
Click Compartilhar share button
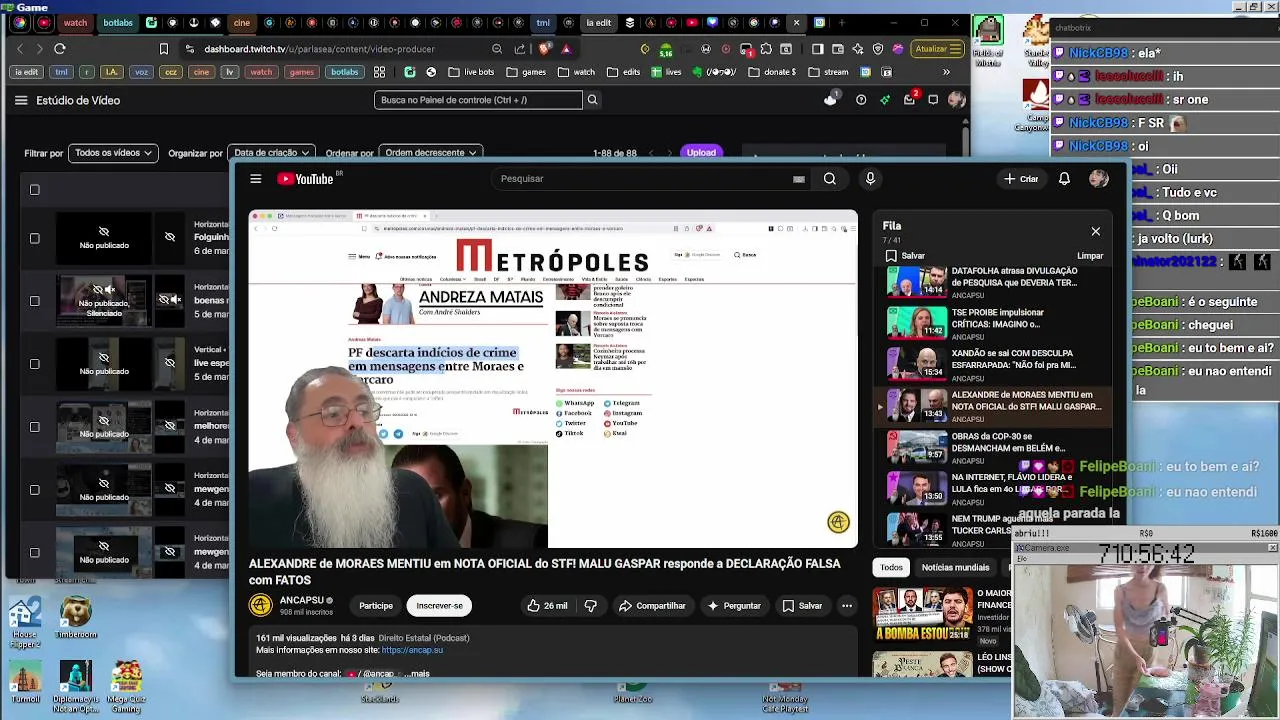652,606
